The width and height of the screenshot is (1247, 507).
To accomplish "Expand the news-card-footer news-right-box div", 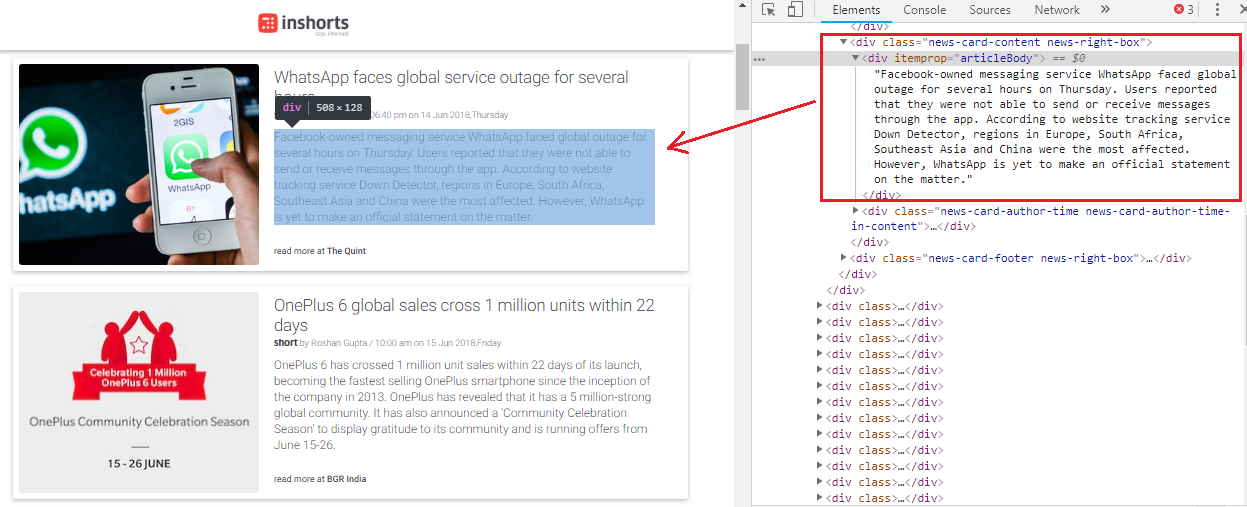I will (x=843, y=258).
